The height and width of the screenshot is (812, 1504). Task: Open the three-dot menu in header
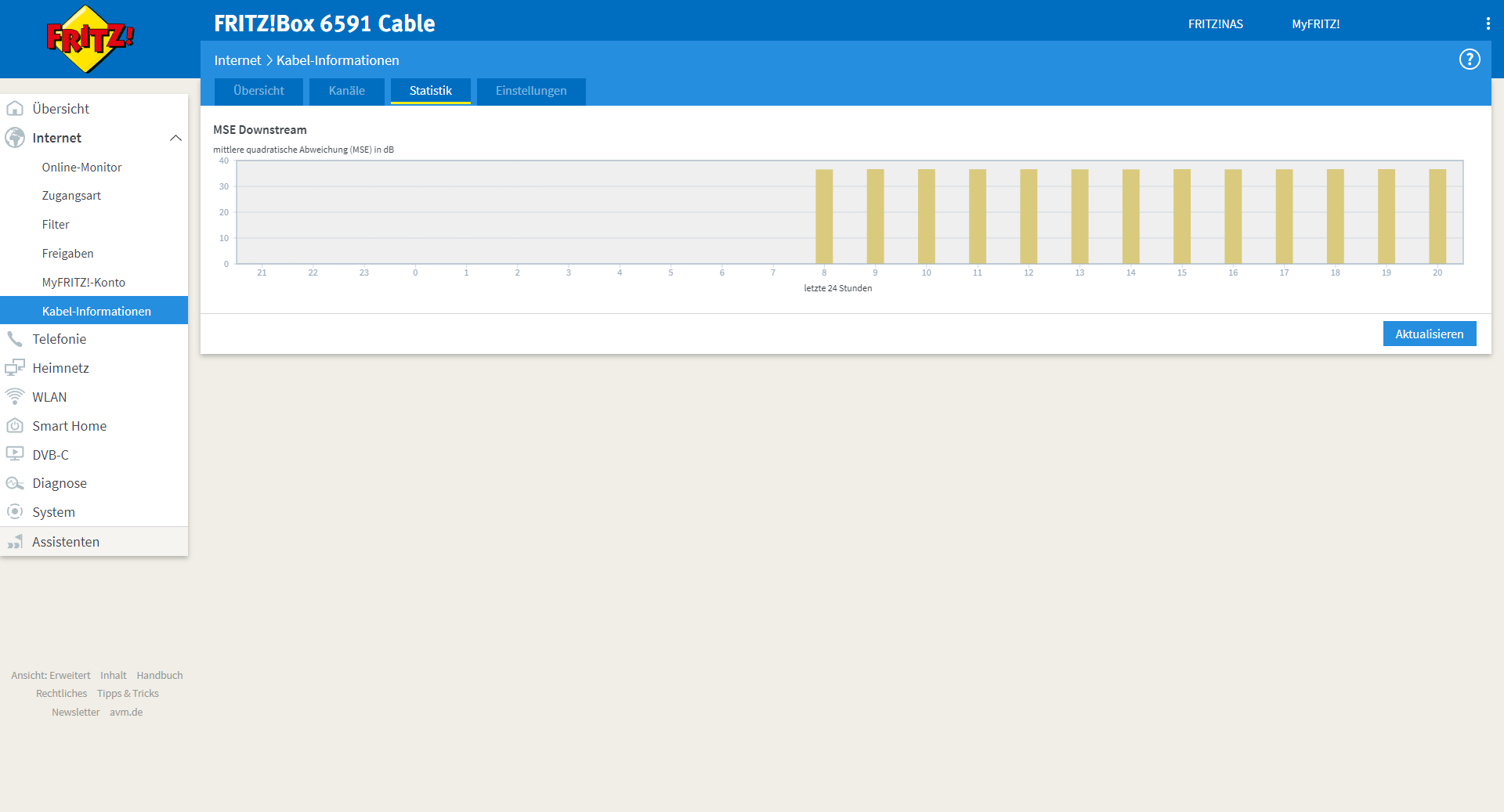1488,24
